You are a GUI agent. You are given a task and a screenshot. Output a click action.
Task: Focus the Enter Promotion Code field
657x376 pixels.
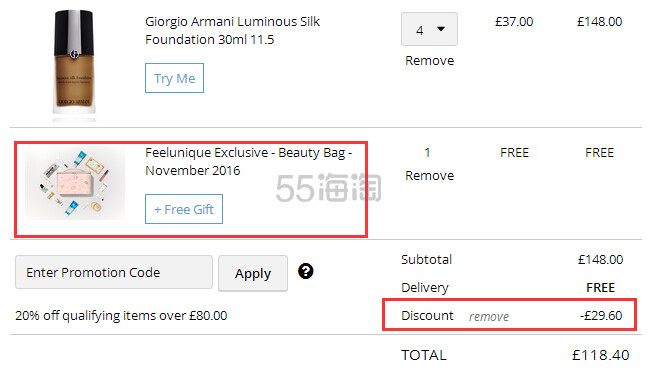coord(114,272)
